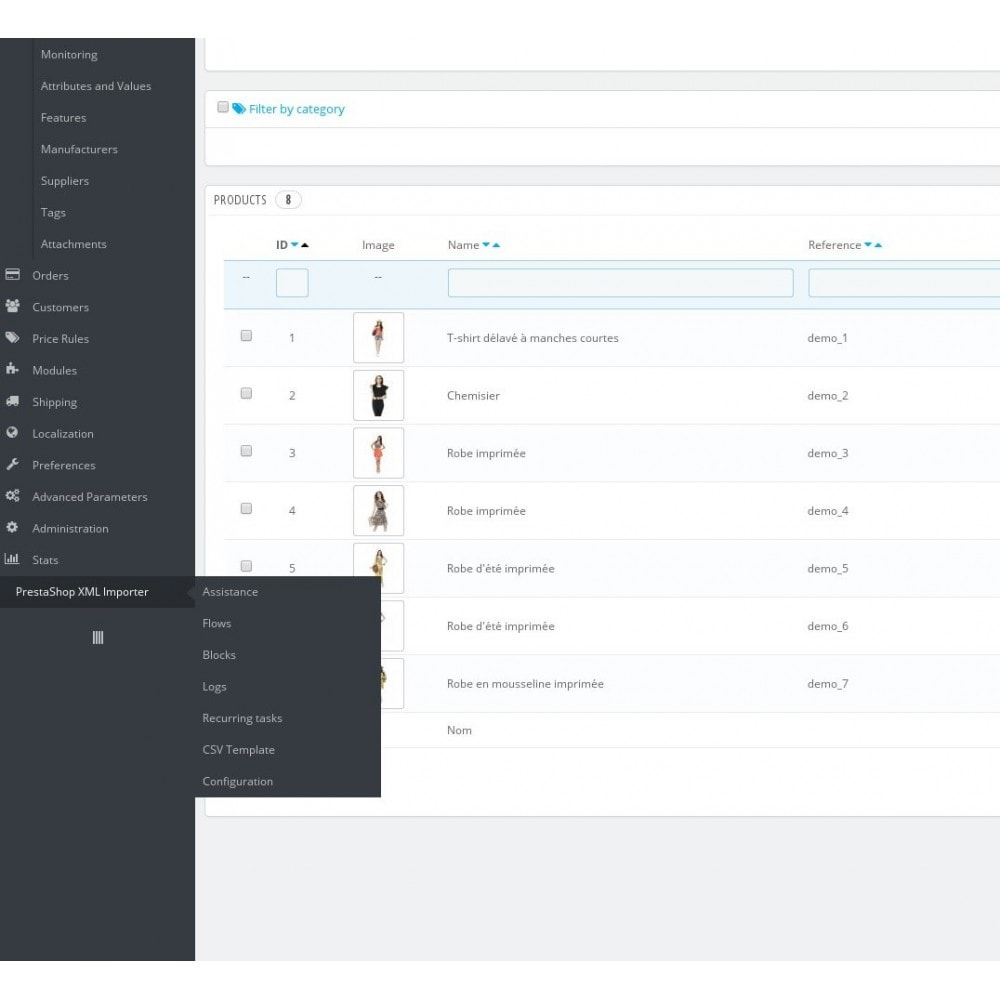Open Flows in XML Importer flyout
The image size is (1000, 1000).
pyautogui.click(x=217, y=623)
